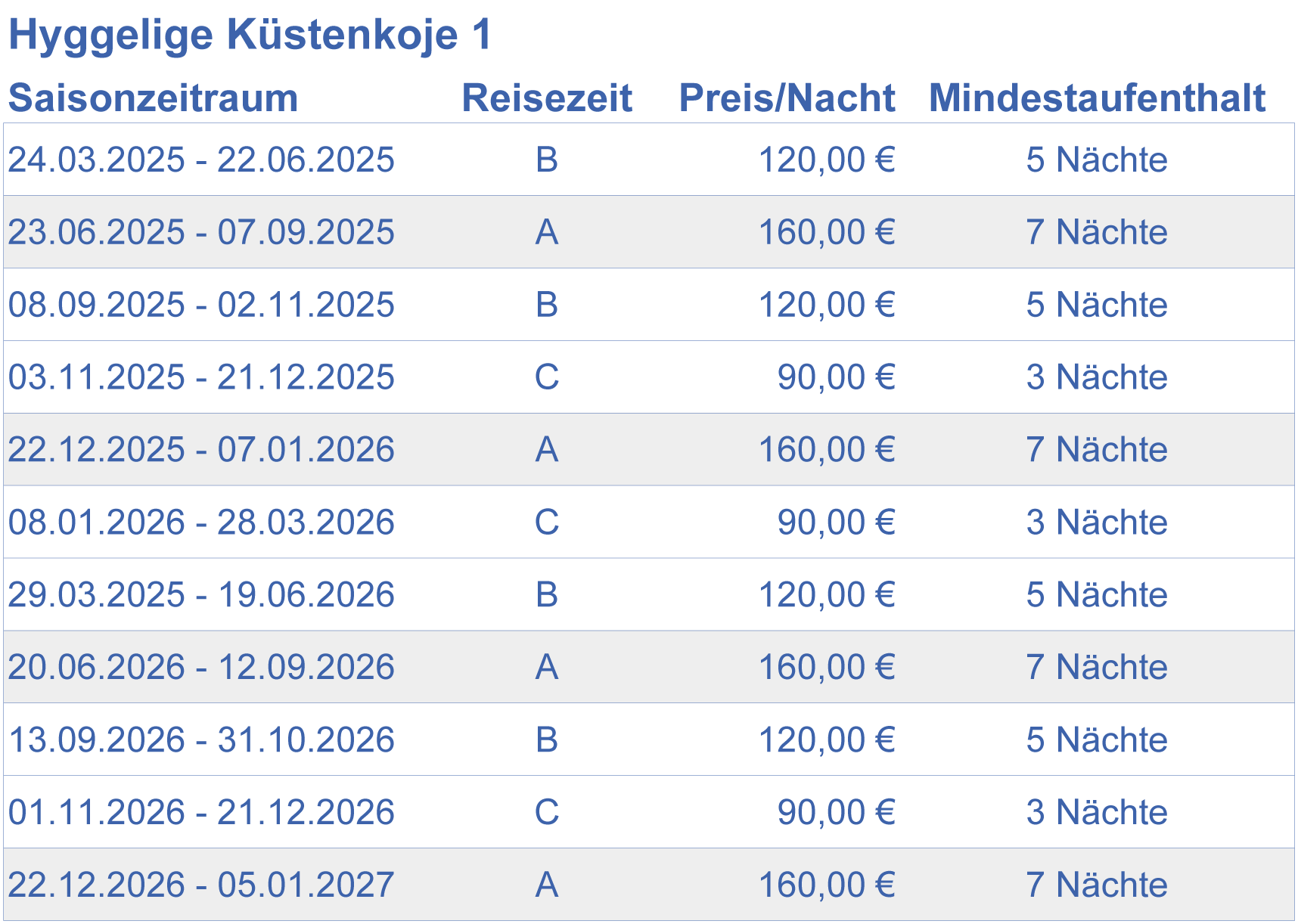
Task: Click the Hyggelige Küstenkoje 1 title
Action: click(x=250, y=36)
